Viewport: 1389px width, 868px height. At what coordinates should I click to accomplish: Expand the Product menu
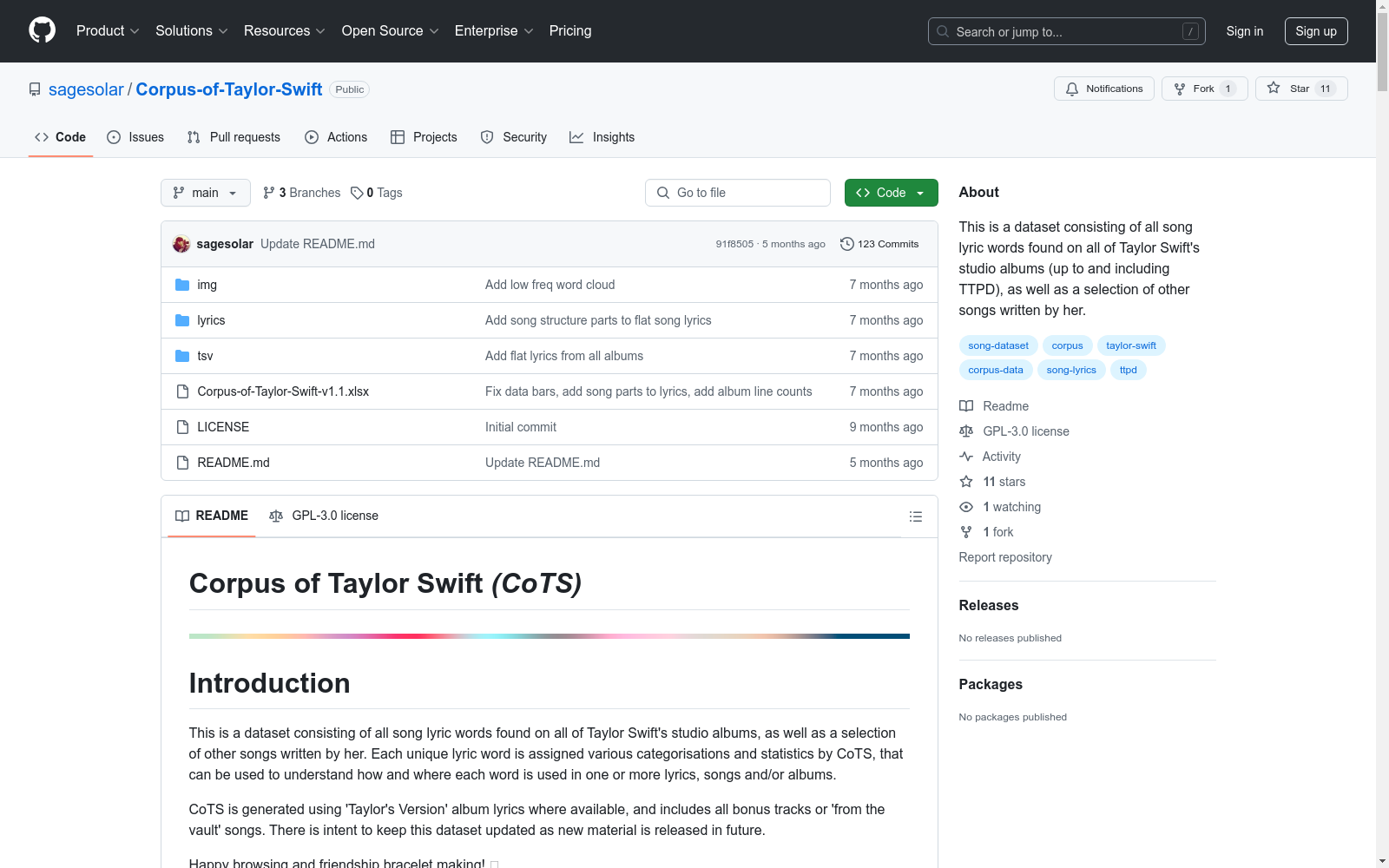click(x=108, y=30)
